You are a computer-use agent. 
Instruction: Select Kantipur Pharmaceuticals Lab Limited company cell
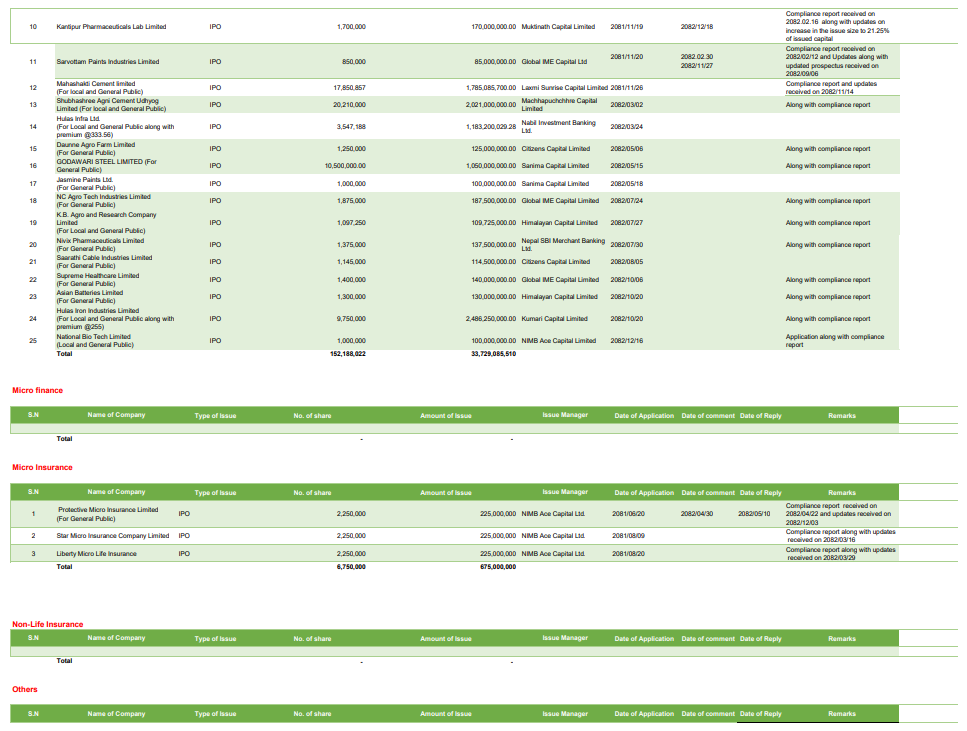[111, 27]
